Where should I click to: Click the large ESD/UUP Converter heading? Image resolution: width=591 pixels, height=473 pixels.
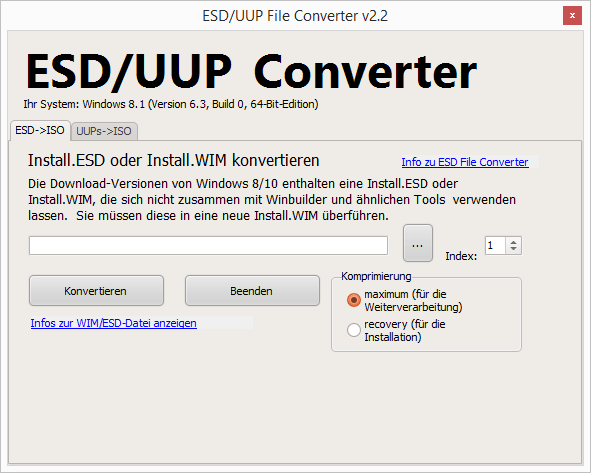tap(251, 72)
